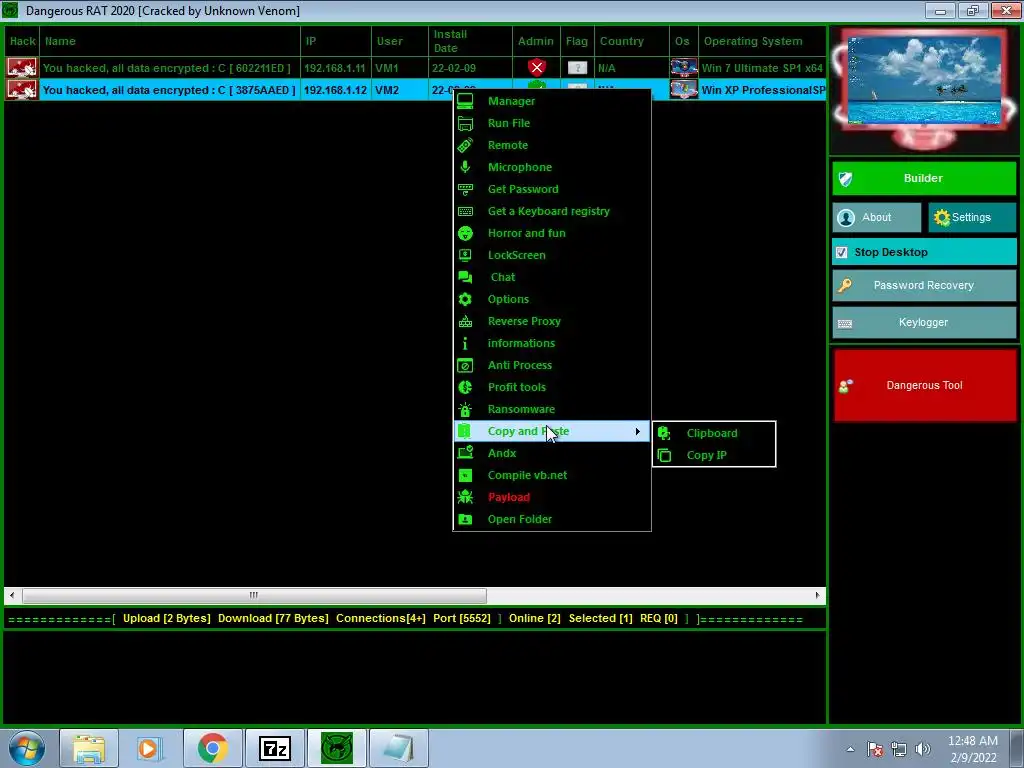Screen dimensions: 1024x768
Task: Show hidden tray icons arrow
Action: pyautogui.click(x=850, y=749)
